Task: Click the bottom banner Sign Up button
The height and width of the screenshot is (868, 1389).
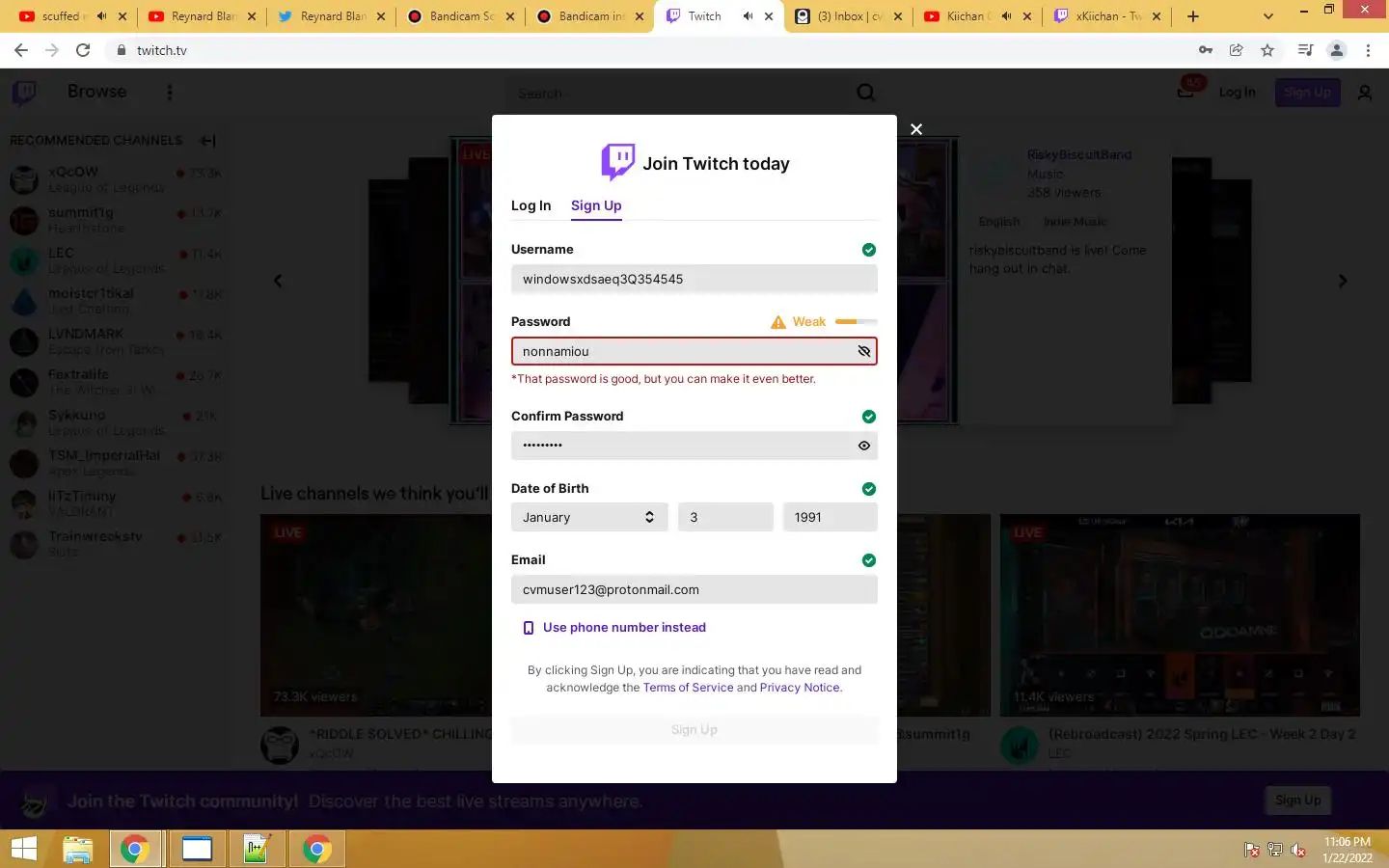Action: point(1298,800)
